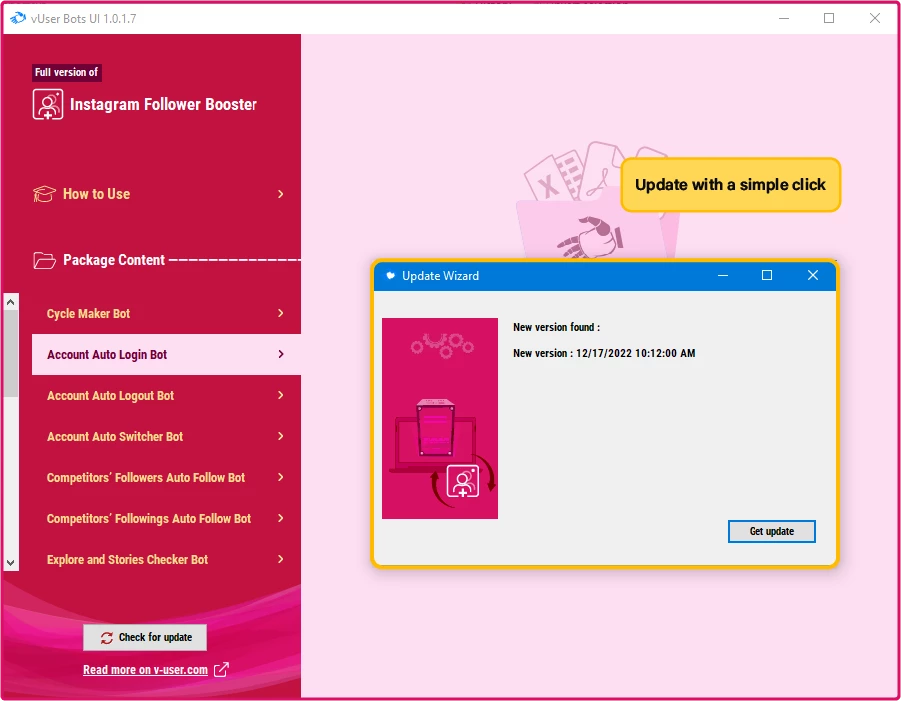Select Account Auto Logout Bot entry
Image resolution: width=901 pixels, height=701 pixels.
click(166, 395)
